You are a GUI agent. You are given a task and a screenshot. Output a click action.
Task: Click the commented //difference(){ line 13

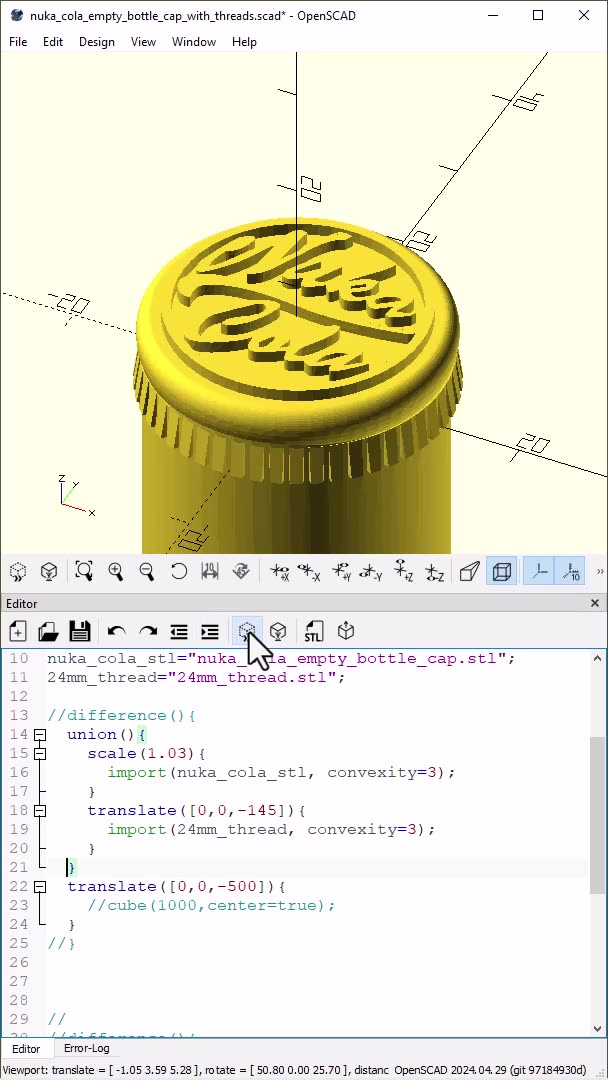pos(122,716)
